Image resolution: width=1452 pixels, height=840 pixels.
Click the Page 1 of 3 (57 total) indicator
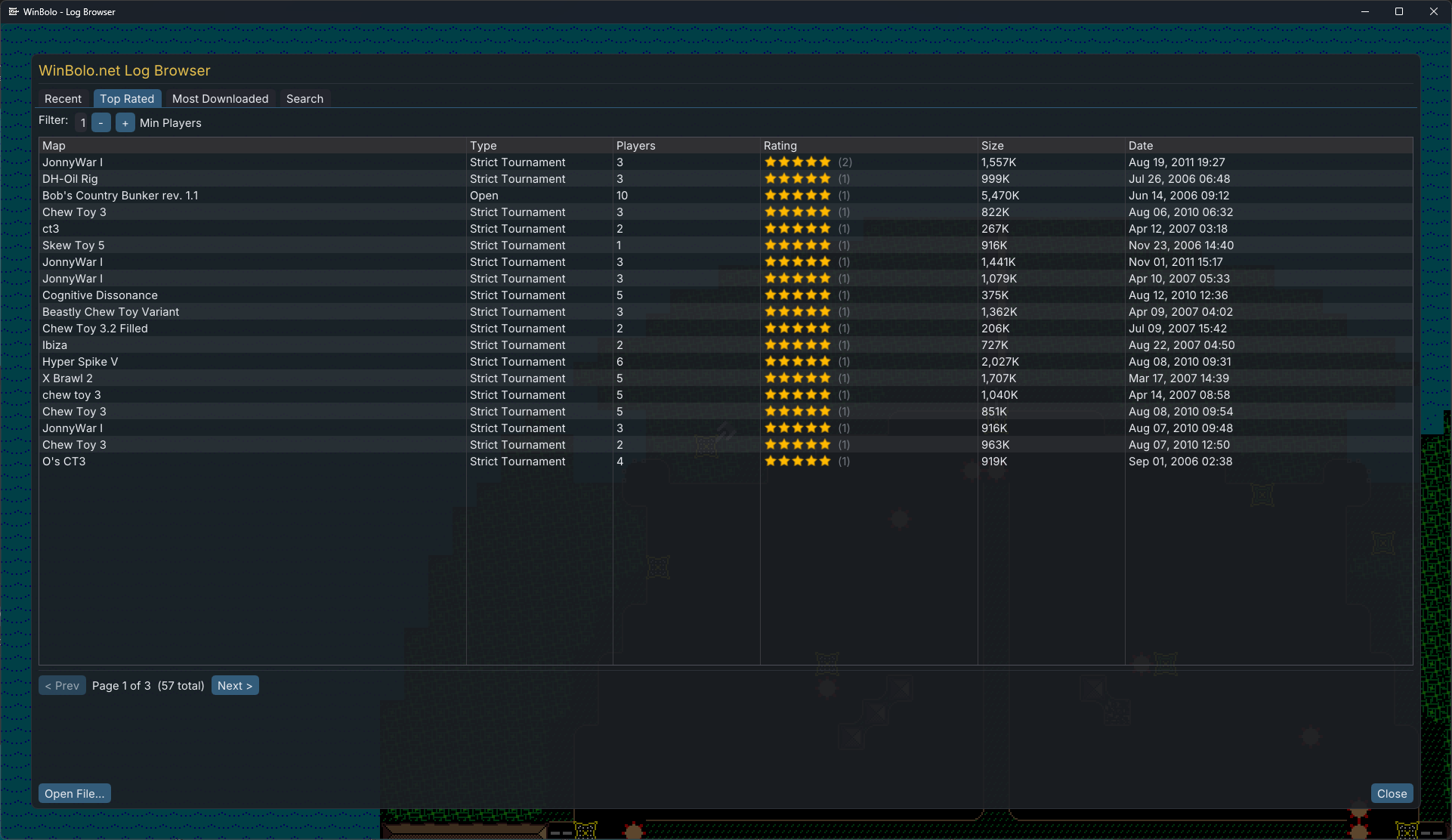tap(148, 686)
